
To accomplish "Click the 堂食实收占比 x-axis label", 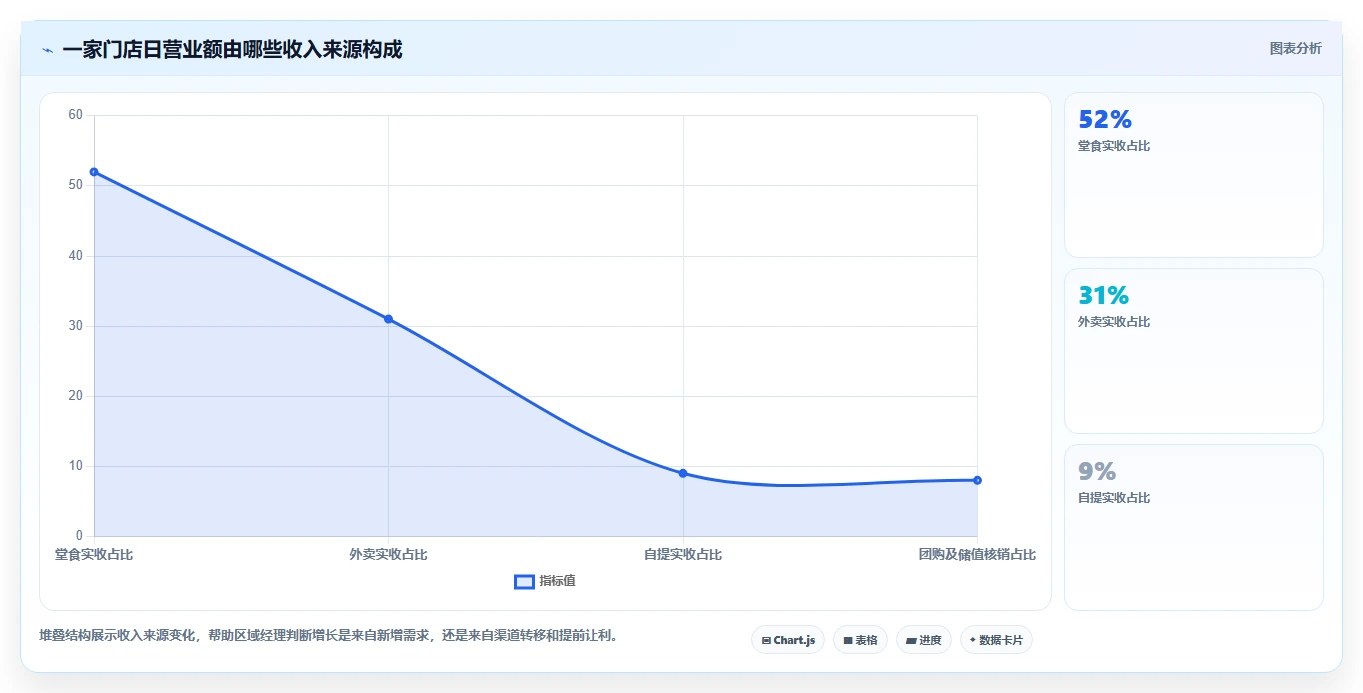I will click(94, 554).
